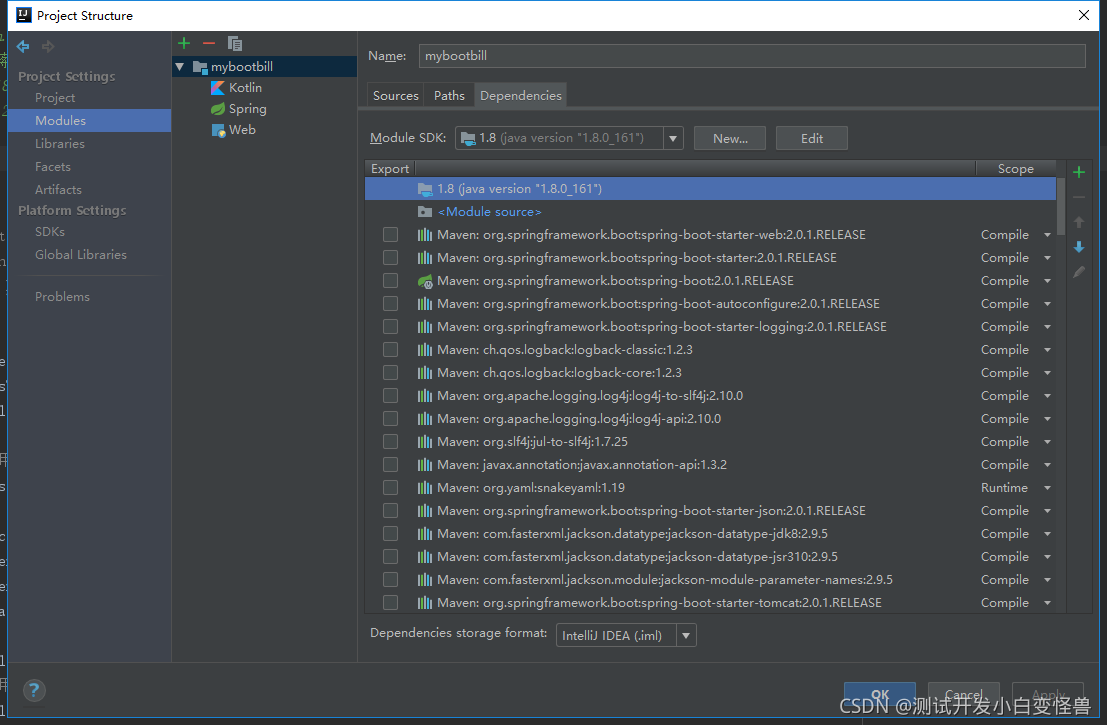Check Export for jul-to-slf4j:1.7.25
1107x725 pixels.
click(390, 442)
